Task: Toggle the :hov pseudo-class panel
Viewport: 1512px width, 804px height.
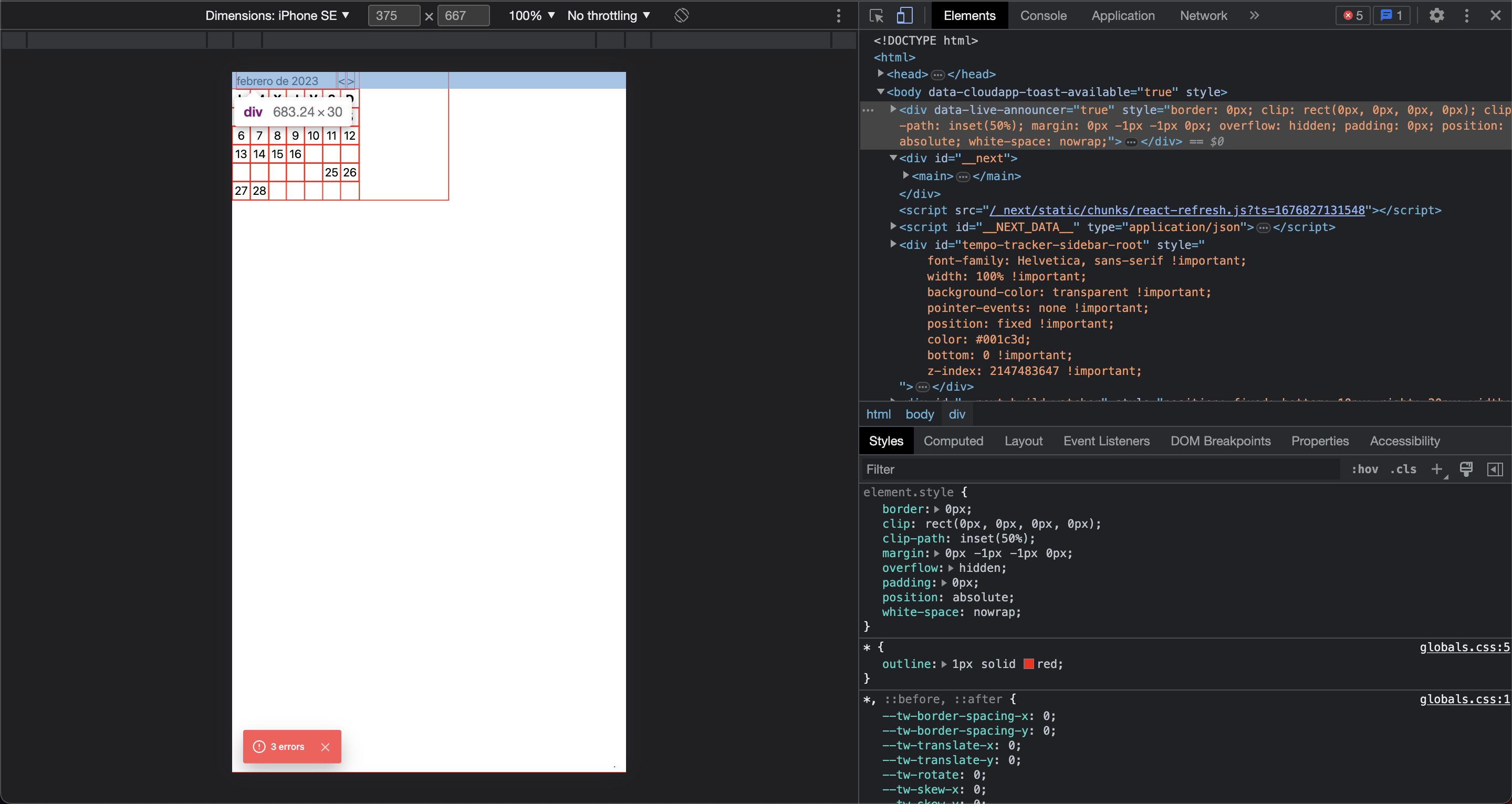Action: point(1365,469)
